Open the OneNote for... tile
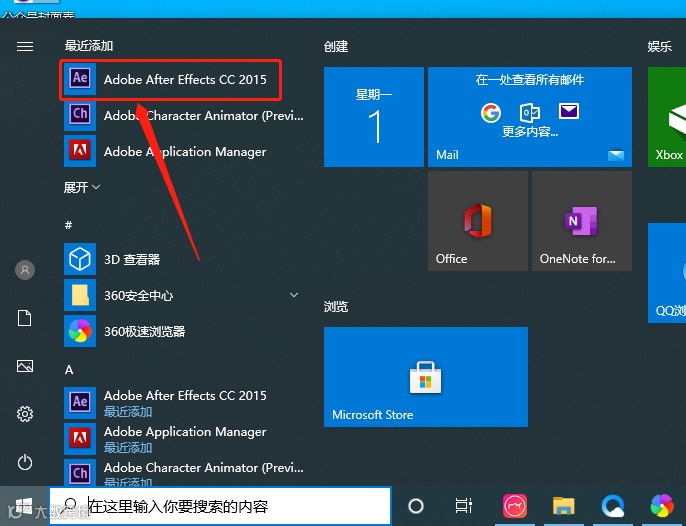Viewport: 686px width, 526px height. pyautogui.click(x=582, y=221)
